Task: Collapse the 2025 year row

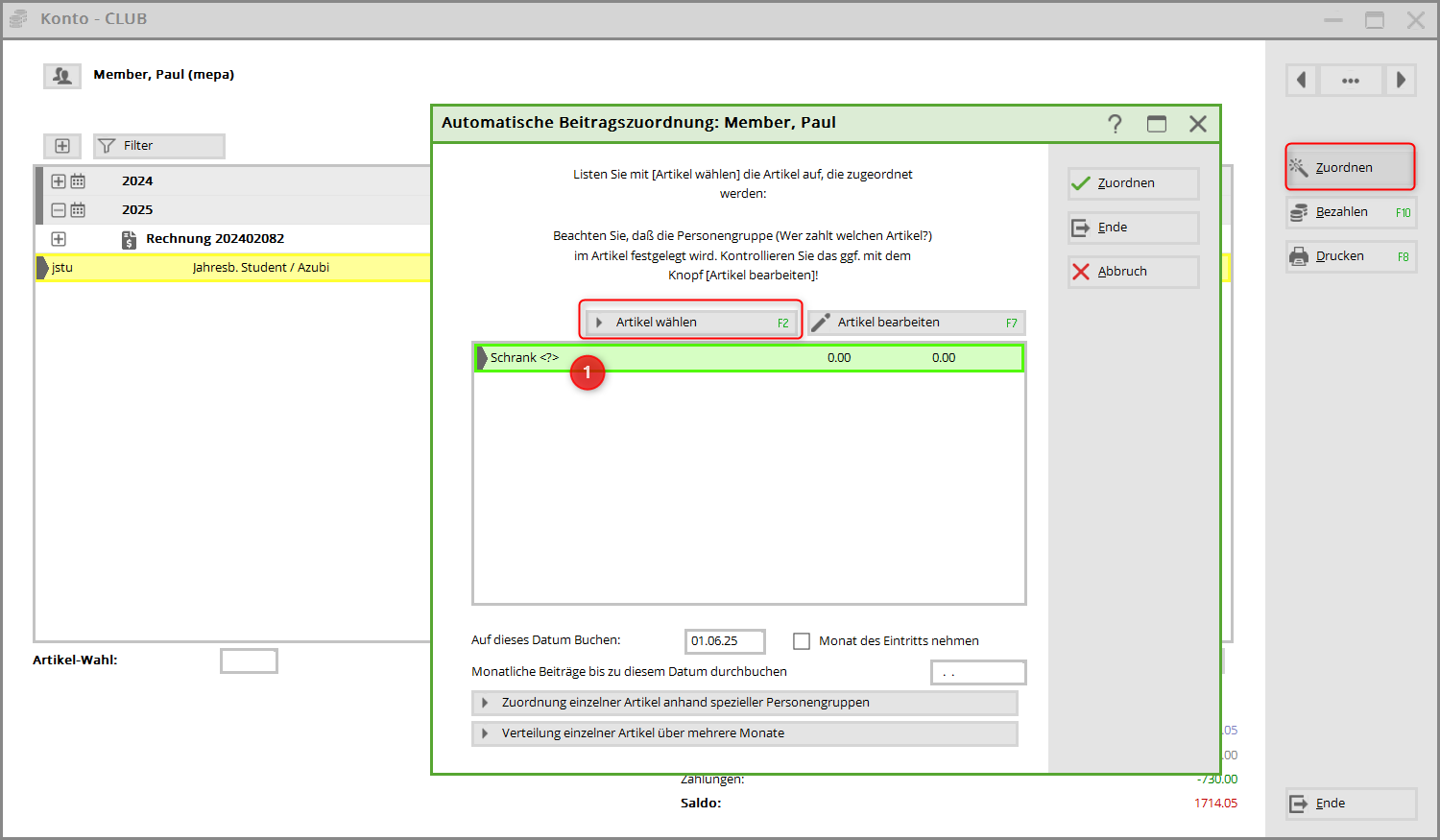Action: [x=59, y=210]
